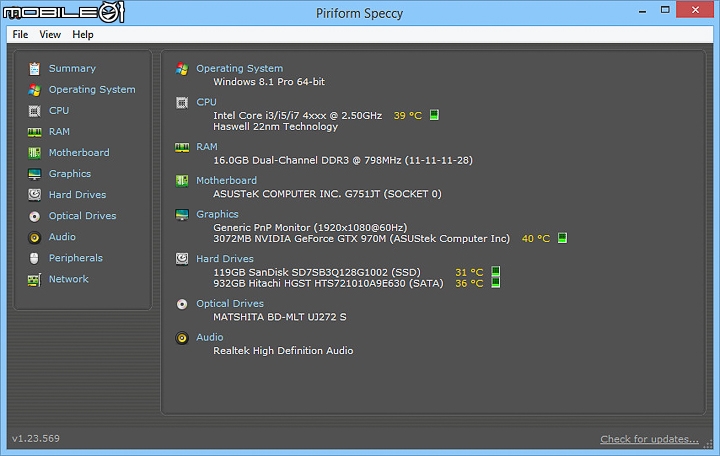This screenshot has height=456, width=720.
Task: Open Peripherals label in the sidebar
Action: click(x=76, y=258)
